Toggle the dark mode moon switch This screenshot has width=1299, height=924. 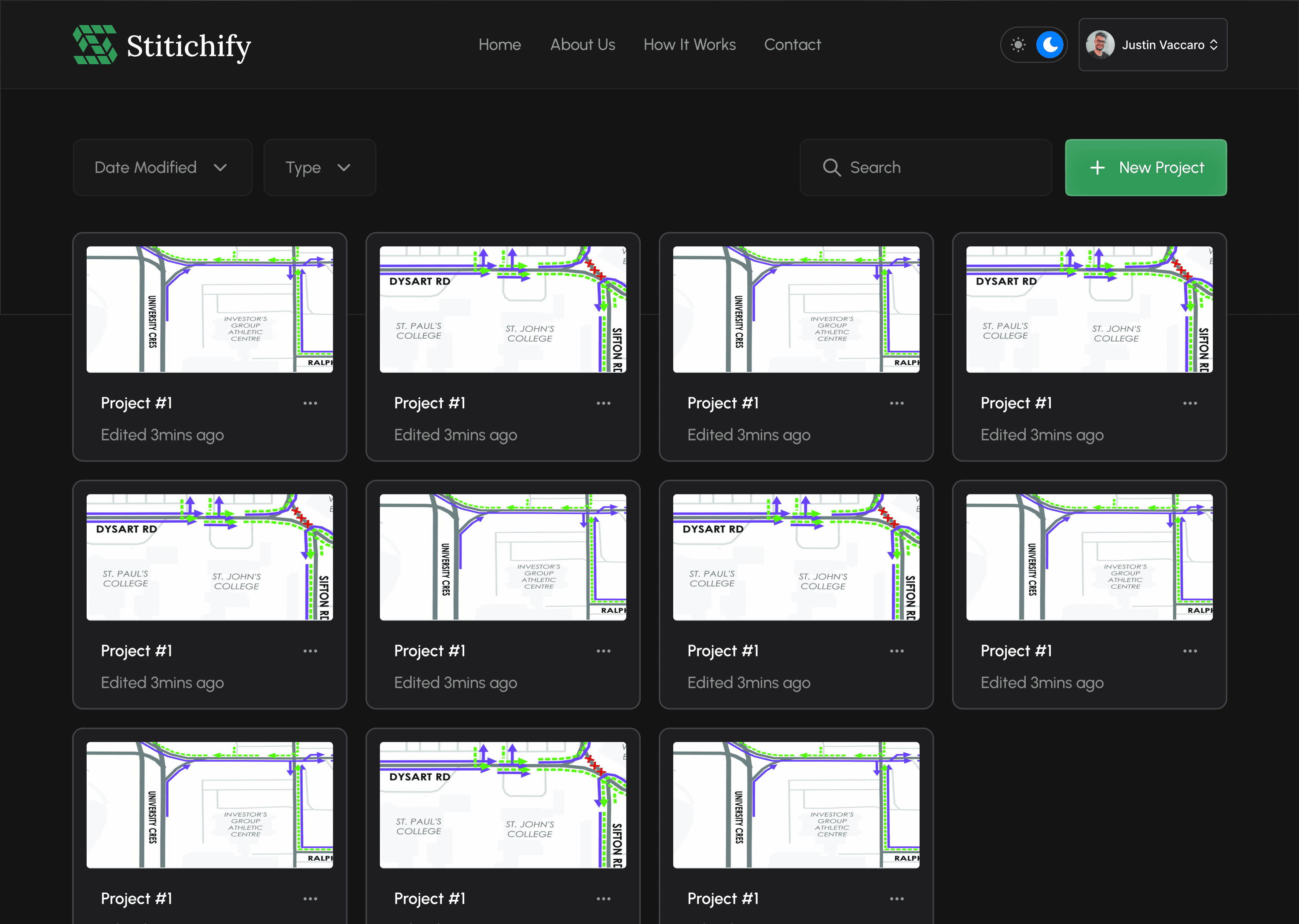[1049, 44]
